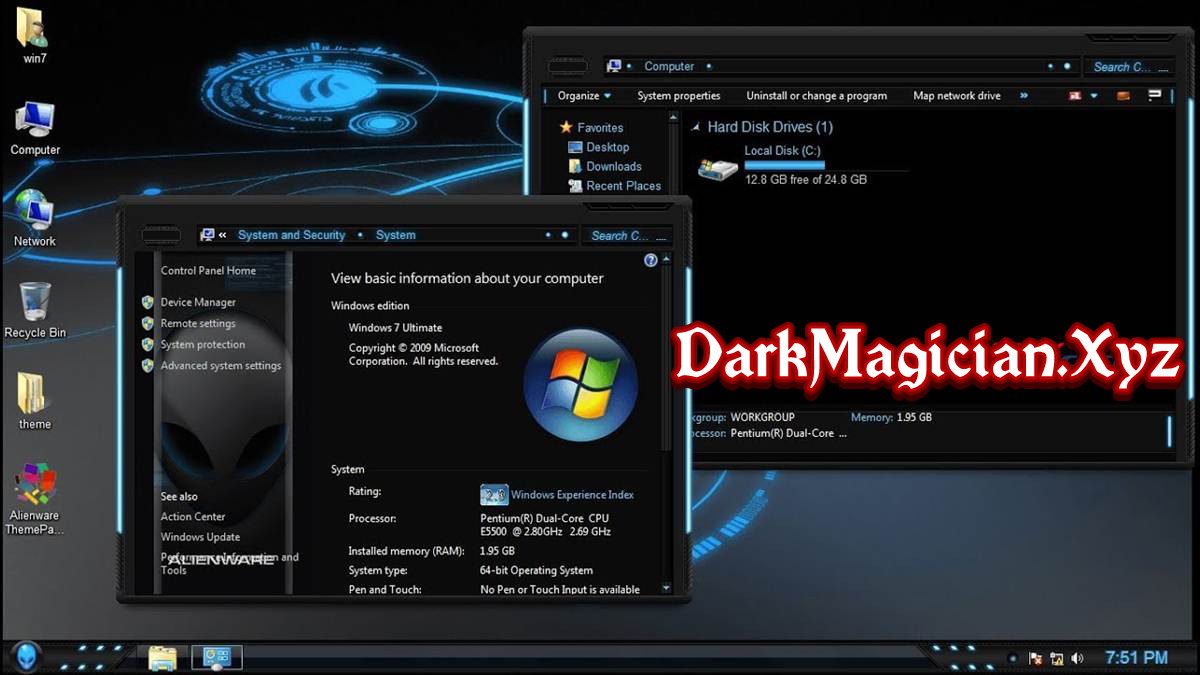Click System properties in Computer toolbar
1200x675 pixels.
(x=679, y=96)
